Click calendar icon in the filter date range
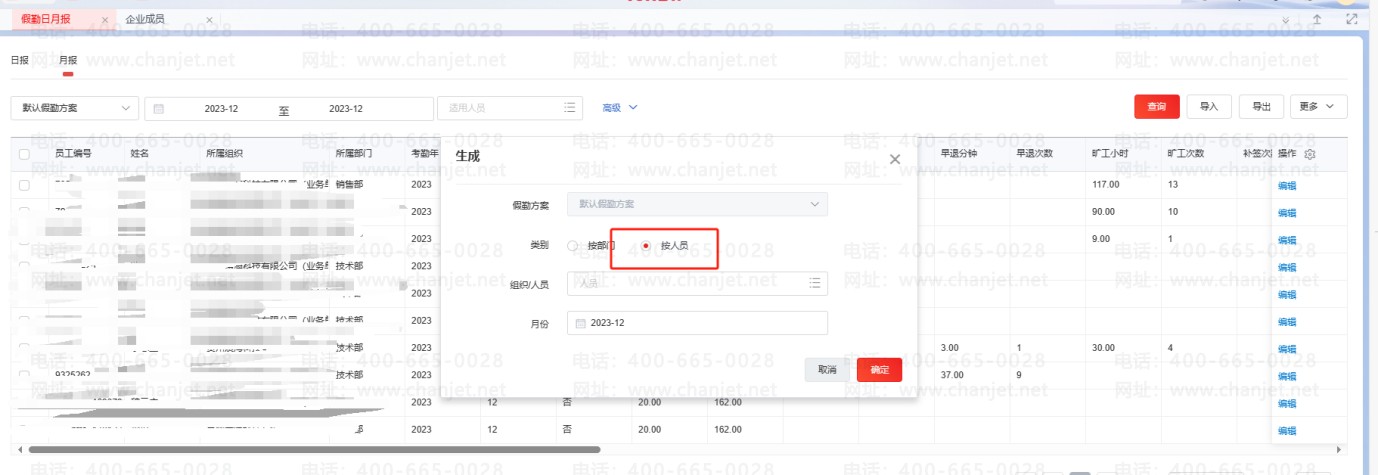The width and height of the screenshot is (1378, 475). tap(158, 108)
